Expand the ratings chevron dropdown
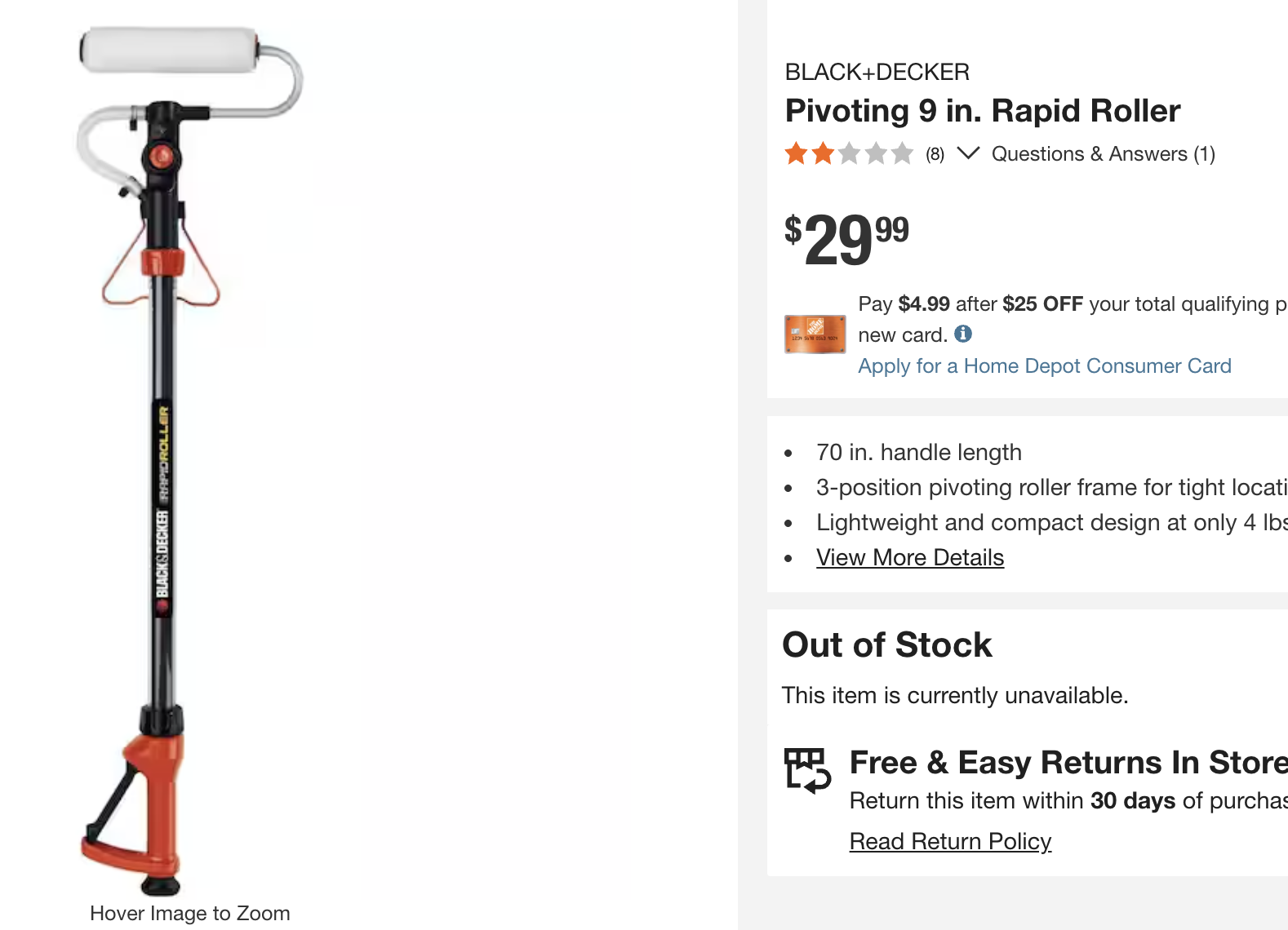 pyautogui.click(x=967, y=153)
